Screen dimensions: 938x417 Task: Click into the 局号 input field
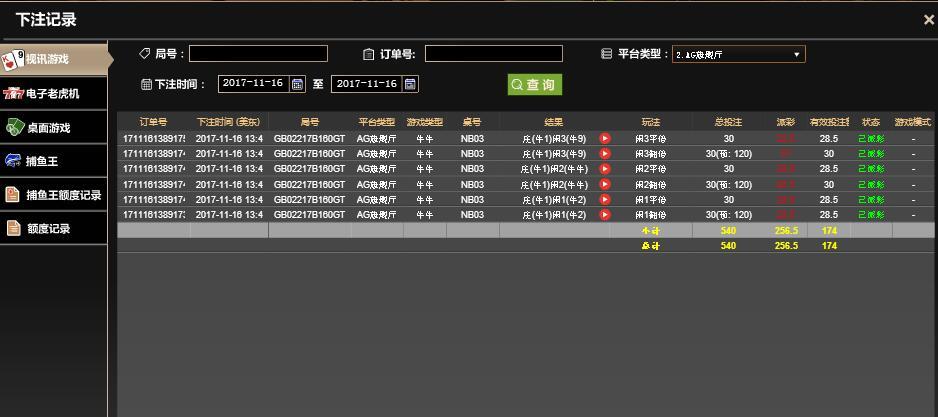[x=258, y=54]
